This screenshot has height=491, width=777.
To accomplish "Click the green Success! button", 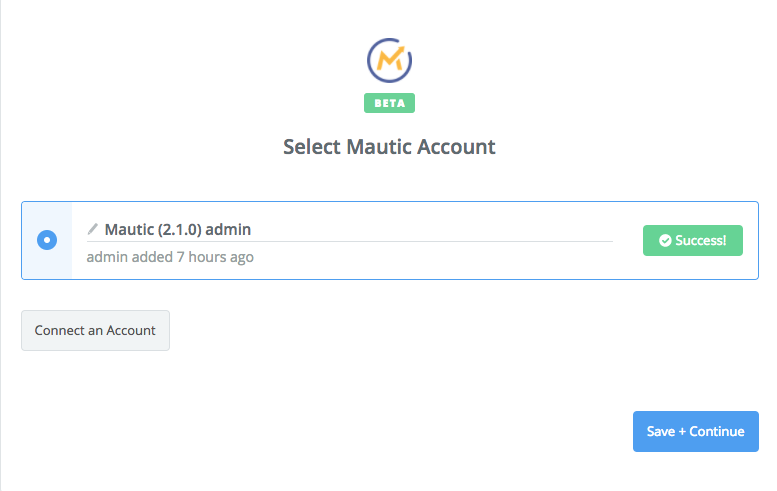I will [x=693, y=240].
